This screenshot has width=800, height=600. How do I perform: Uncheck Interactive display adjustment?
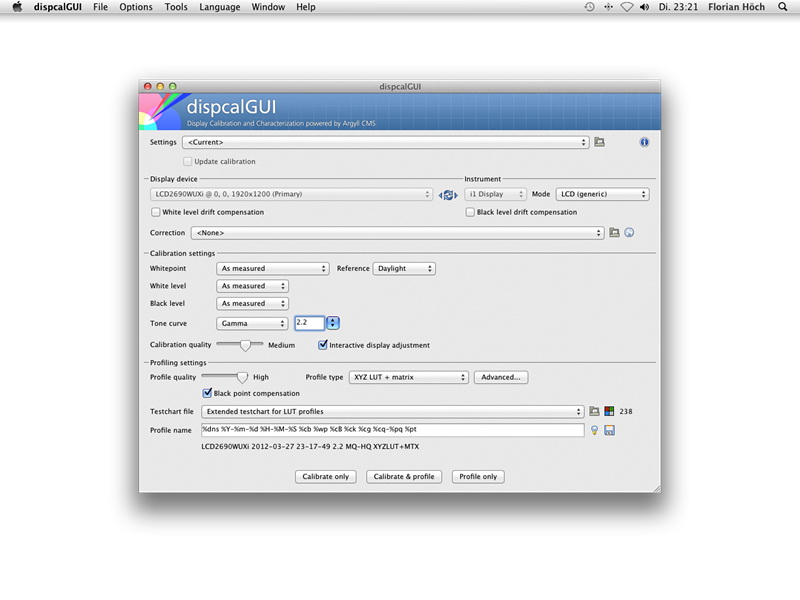point(322,345)
